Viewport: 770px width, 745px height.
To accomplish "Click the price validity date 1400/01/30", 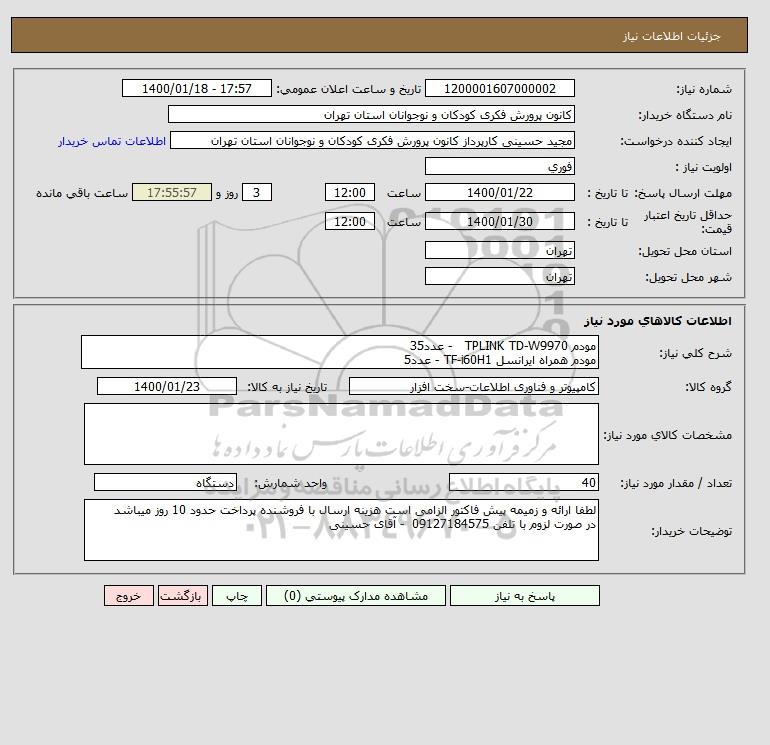I will [x=499, y=221].
